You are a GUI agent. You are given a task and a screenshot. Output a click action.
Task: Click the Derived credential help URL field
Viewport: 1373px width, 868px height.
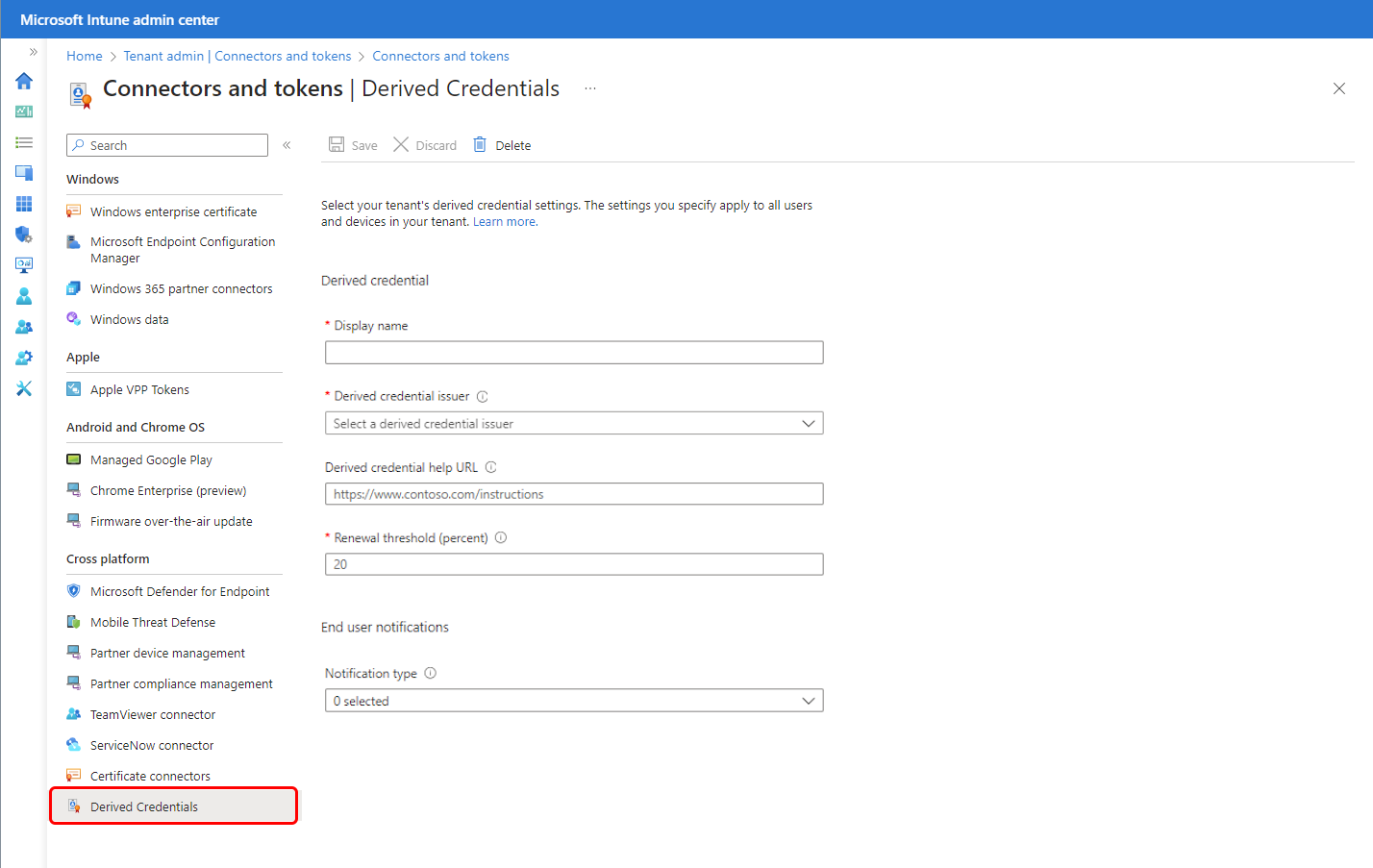pos(574,494)
